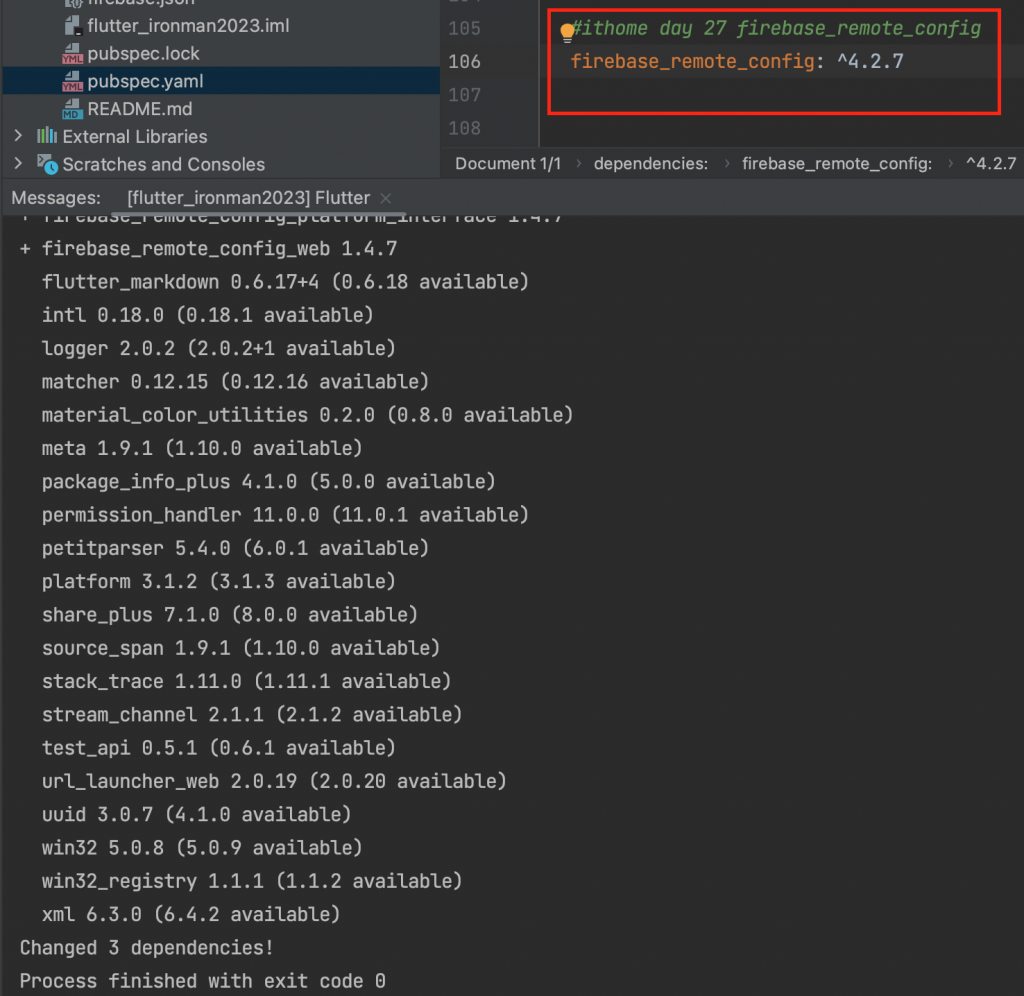Open pubspec.lock in the project tree

(x=143, y=54)
